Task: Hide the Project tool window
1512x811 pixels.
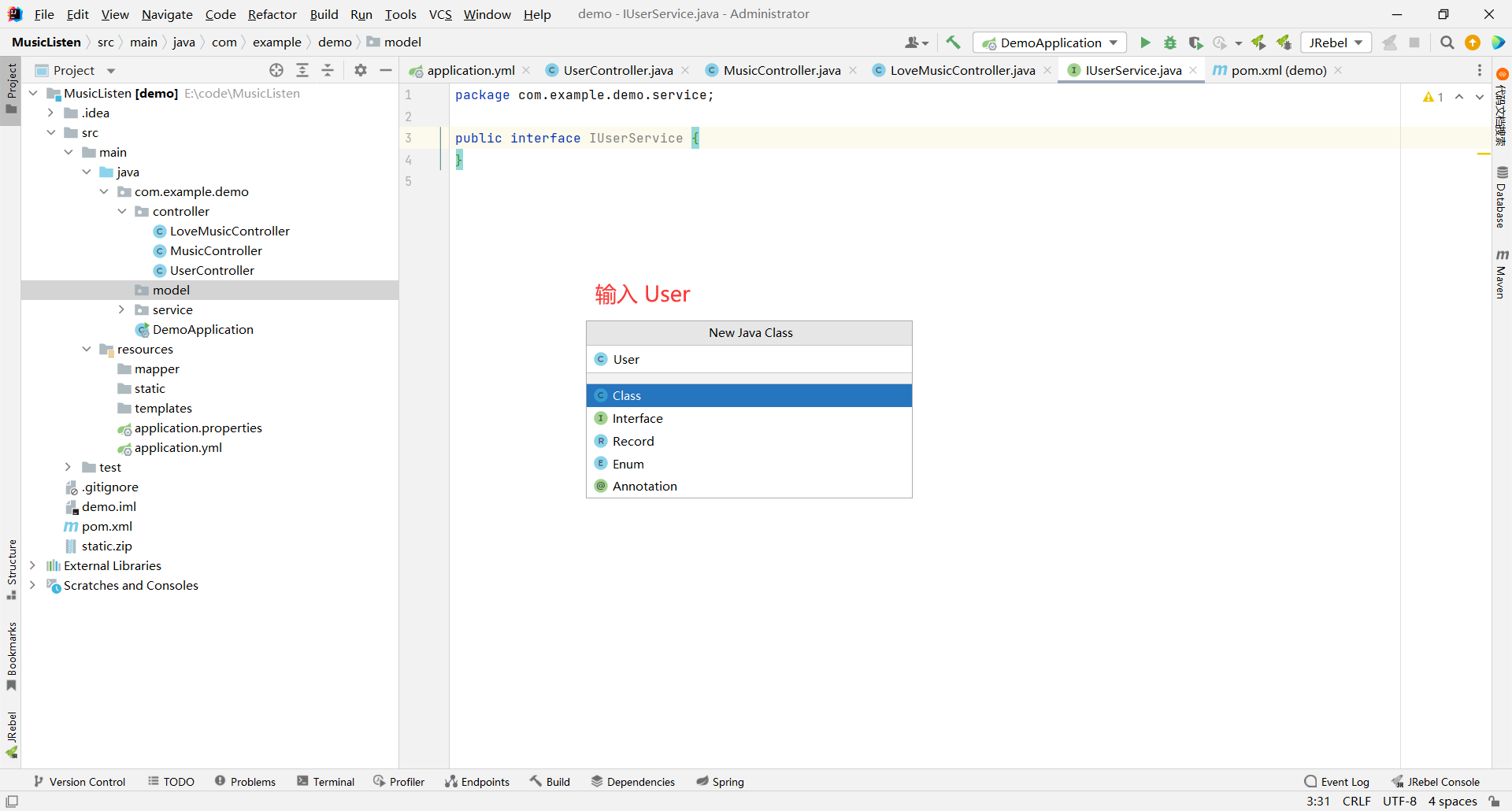Action: 386,70
